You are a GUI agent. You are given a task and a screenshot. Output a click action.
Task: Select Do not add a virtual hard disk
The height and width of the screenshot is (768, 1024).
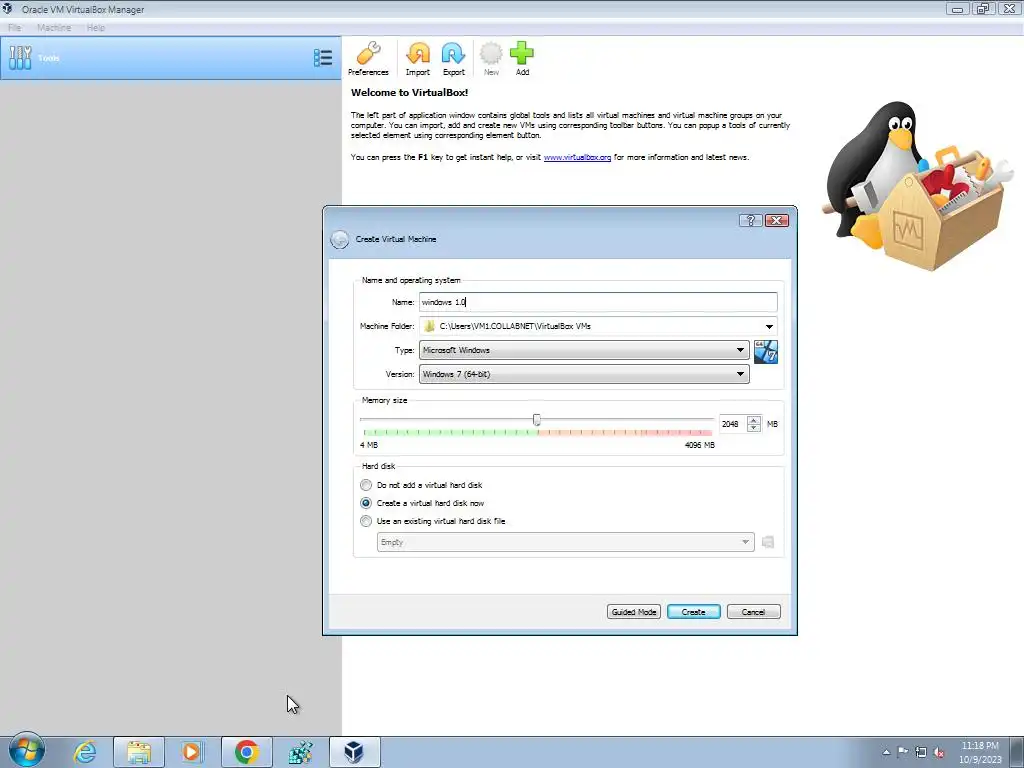(366, 485)
